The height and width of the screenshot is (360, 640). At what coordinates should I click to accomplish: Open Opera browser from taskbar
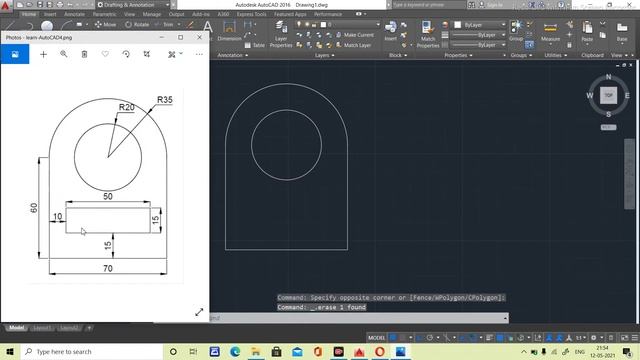[380, 351]
